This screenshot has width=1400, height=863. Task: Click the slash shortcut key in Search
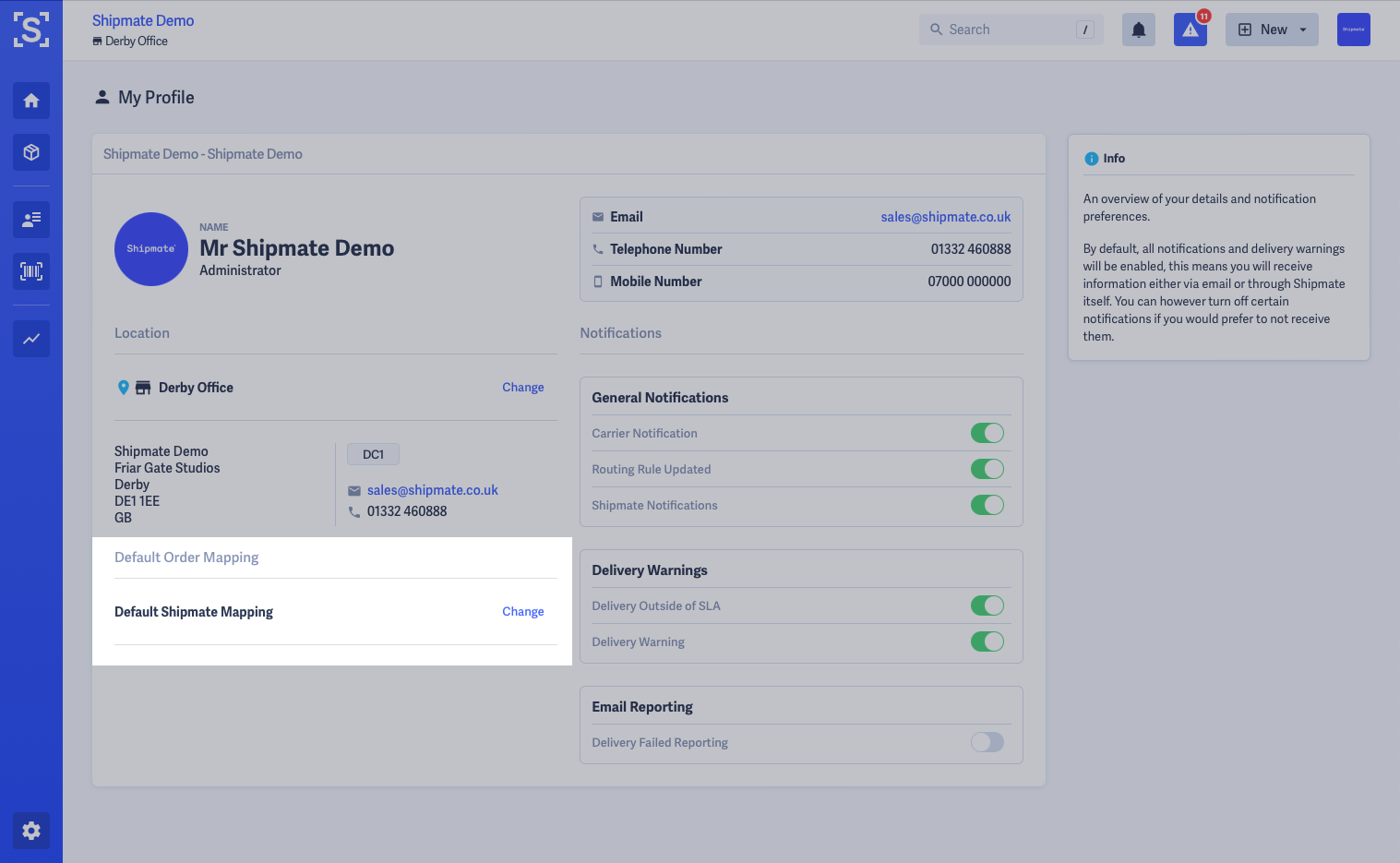coord(1085,30)
